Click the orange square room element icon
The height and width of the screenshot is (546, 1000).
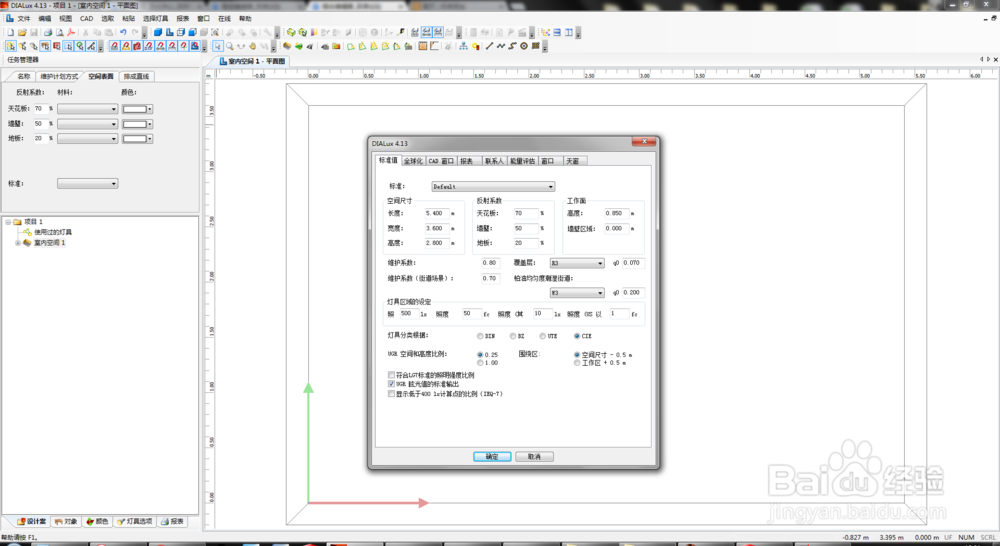tap(422, 46)
